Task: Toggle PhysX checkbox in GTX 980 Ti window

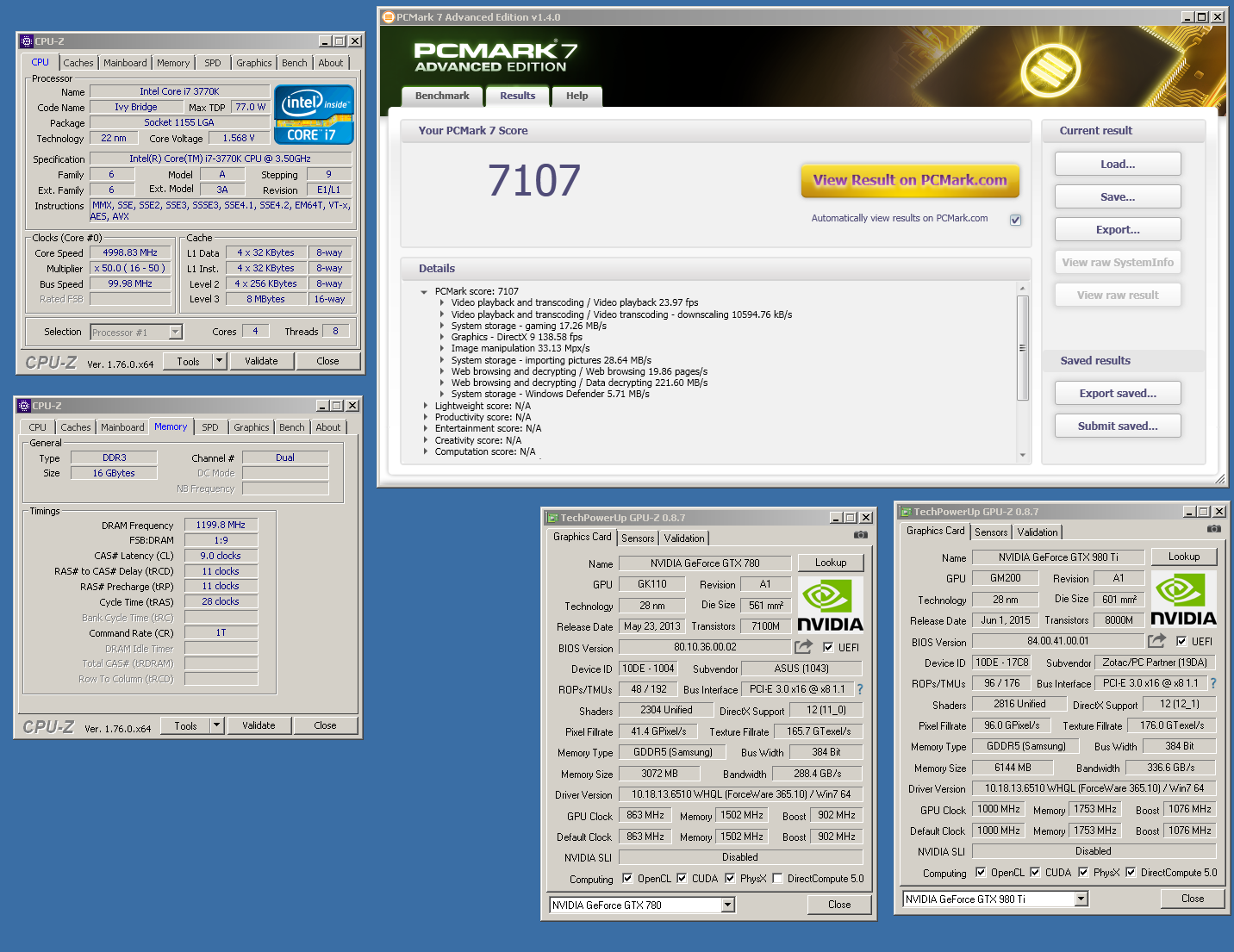Action: [x=1083, y=872]
